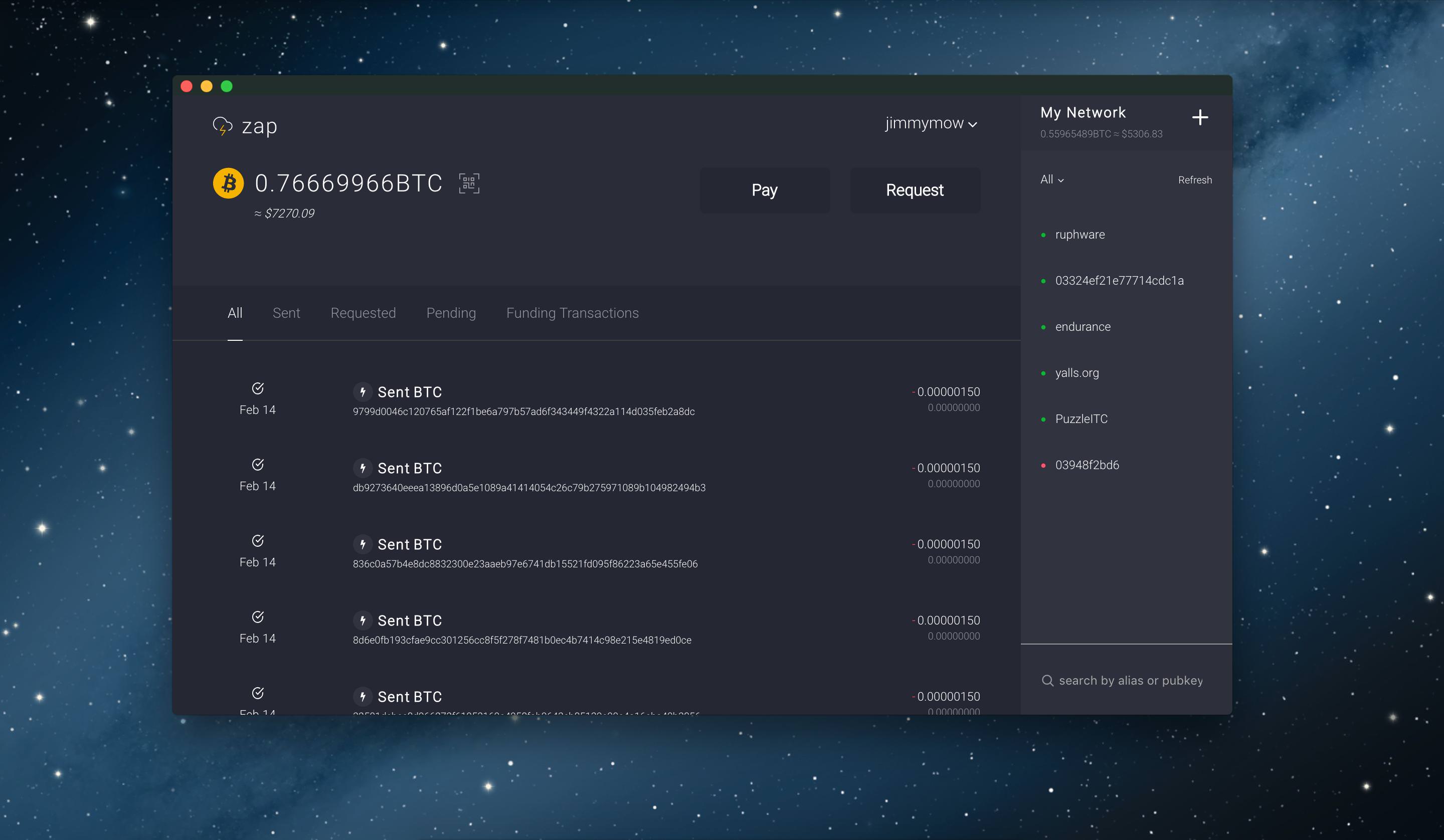Click the Zap cloud-lightning app logo
The width and height of the screenshot is (1444, 840).
tap(224, 125)
